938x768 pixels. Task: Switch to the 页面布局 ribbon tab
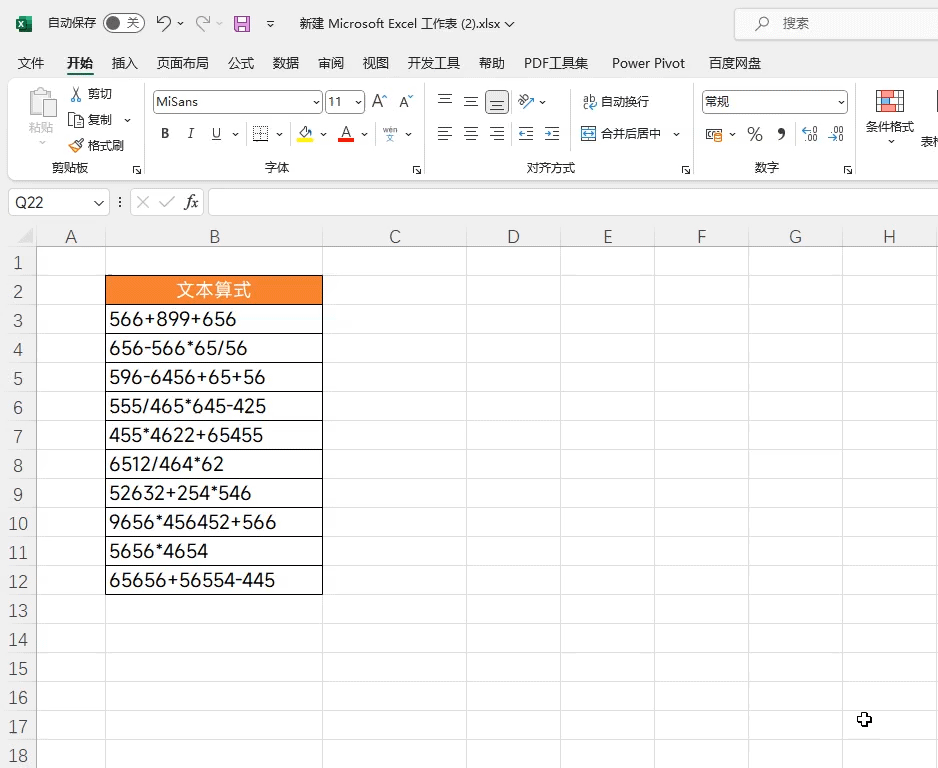pyautogui.click(x=182, y=63)
